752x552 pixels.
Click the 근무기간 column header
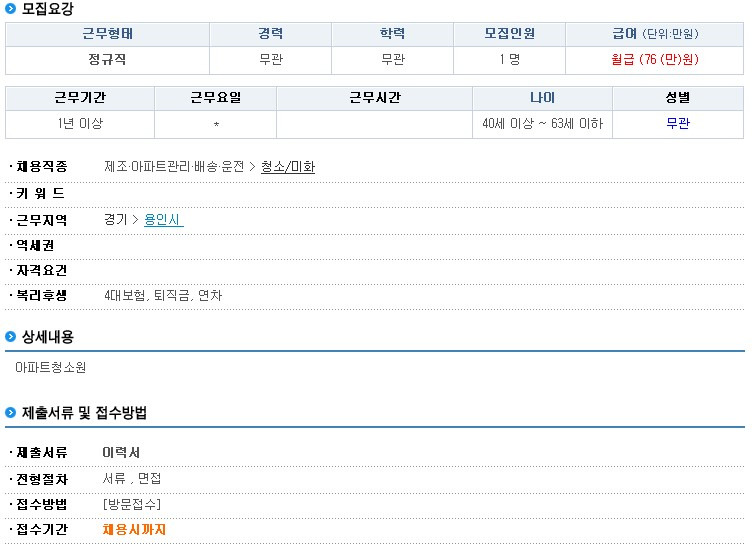click(x=80, y=98)
